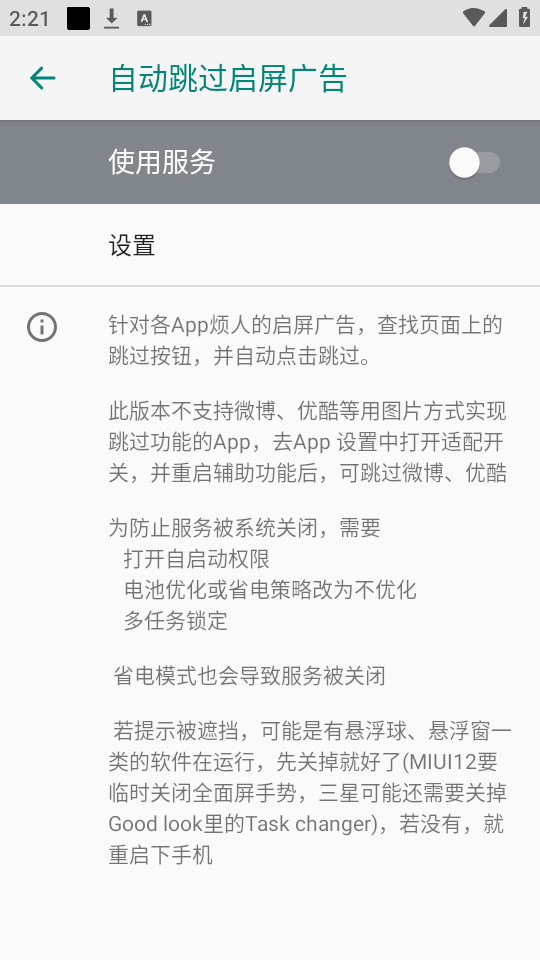Tap the download icon in status bar
The width and height of the screenshot is (540, 960).
click(x=111, y=18)
